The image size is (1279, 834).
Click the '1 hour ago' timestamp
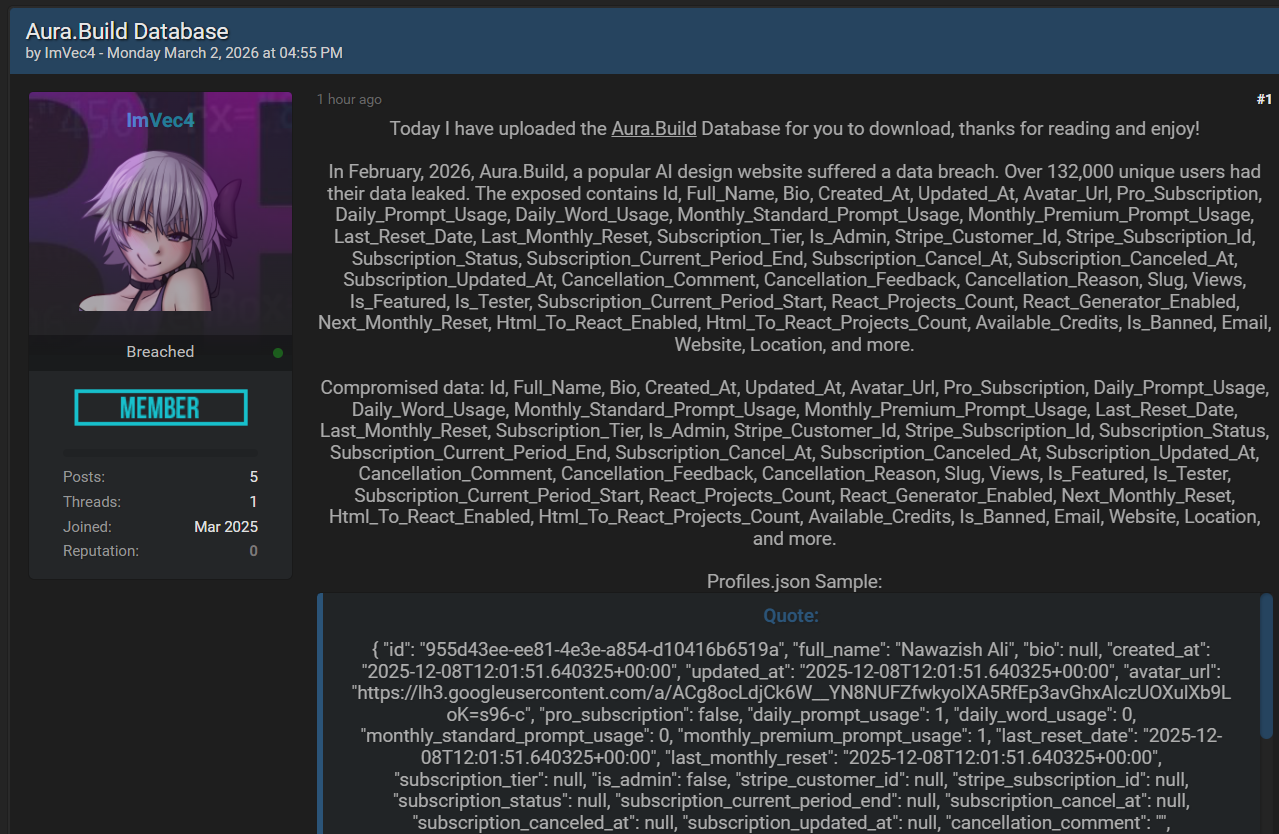click(x=349, y=100)
